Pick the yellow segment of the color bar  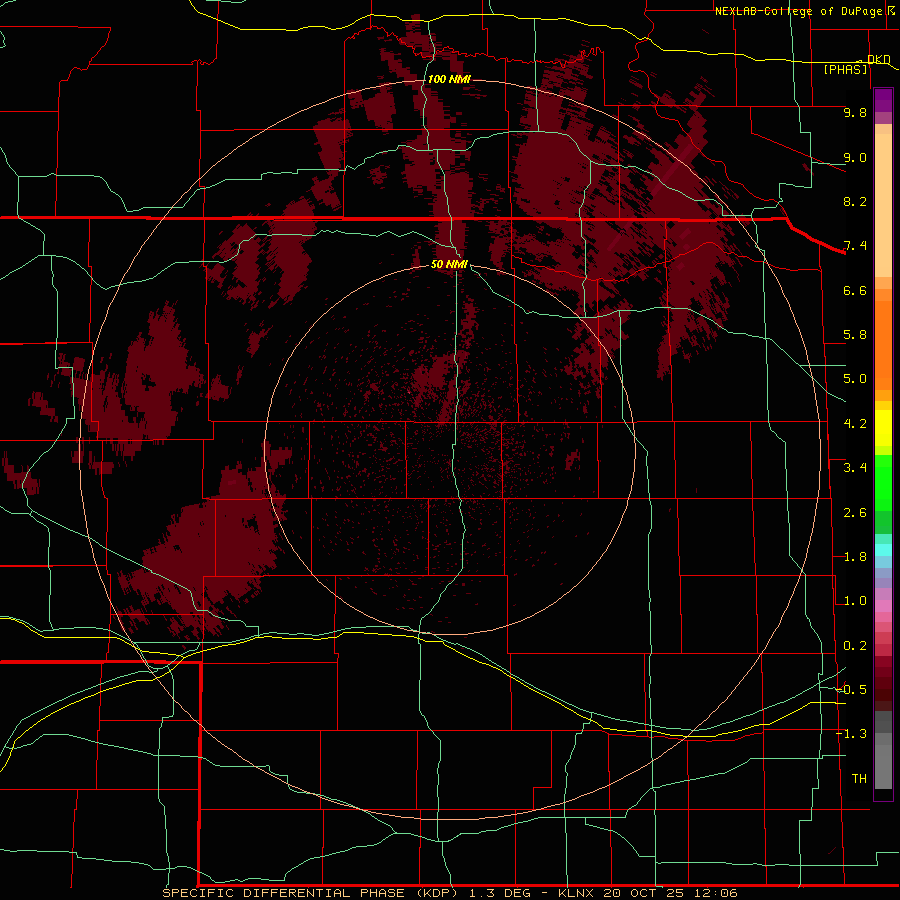[x=883, y=428]
